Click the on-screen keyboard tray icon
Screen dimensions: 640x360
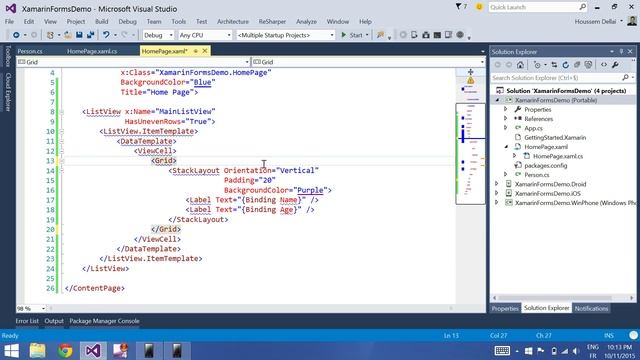502,351
